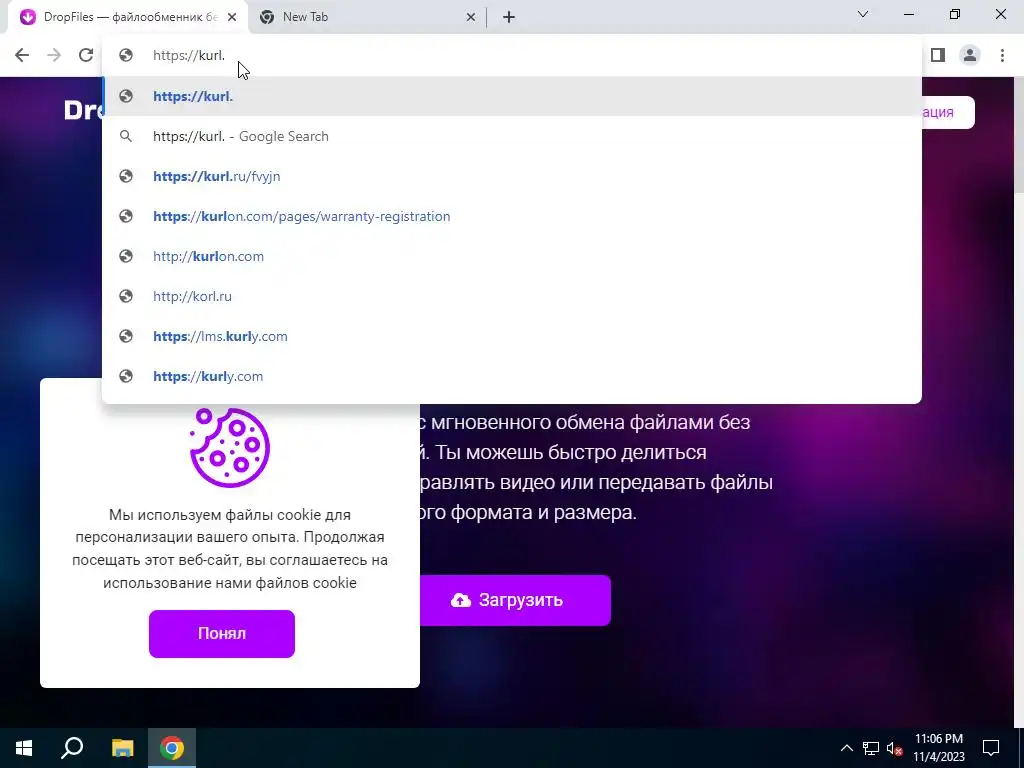Viewport: 1024px width, 768px height.
Task: Open File Explorer from the taskbar
Action: coord(122,748)
